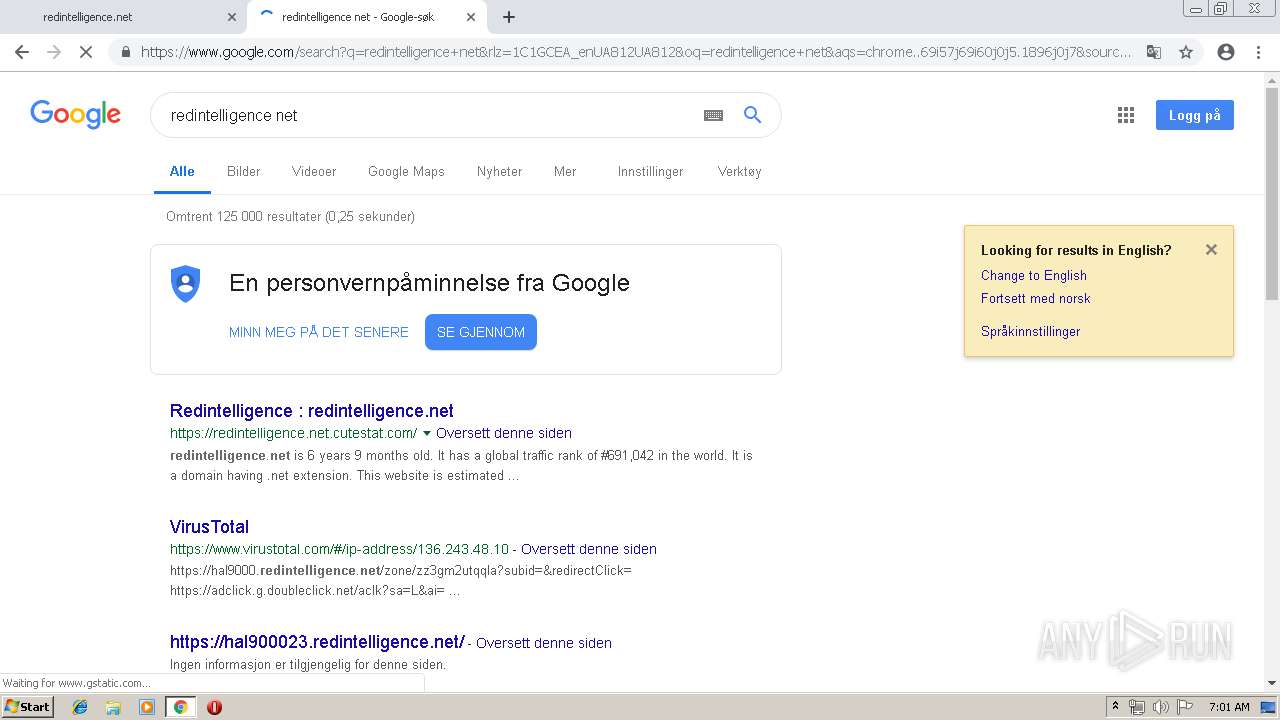Click the browser back arrow
This screenshot has height=720, width=1280.
pos(22,52)
